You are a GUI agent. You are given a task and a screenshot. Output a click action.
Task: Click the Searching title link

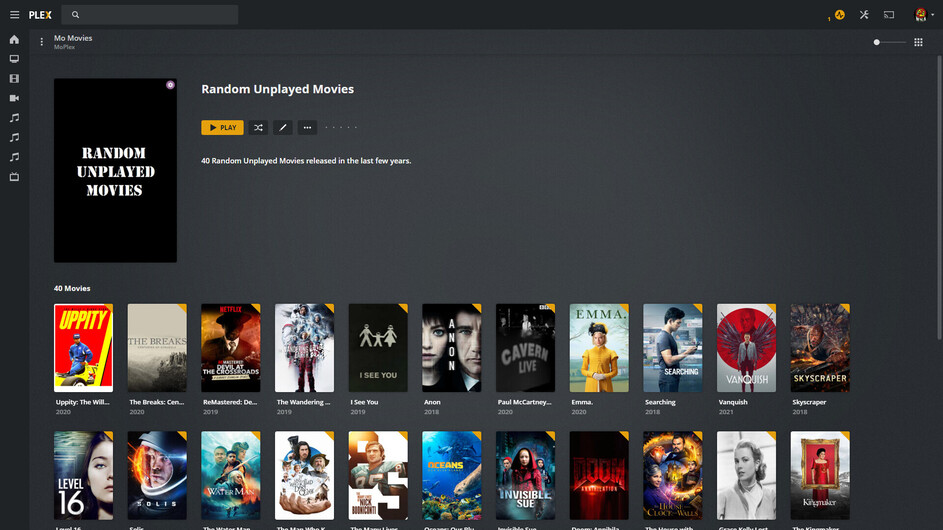[x=660, y=402]
